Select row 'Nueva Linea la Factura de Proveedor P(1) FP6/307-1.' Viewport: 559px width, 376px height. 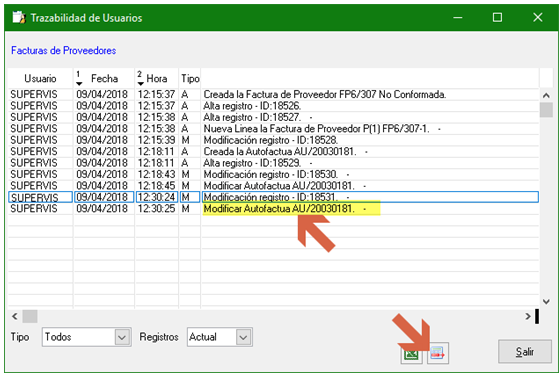[273, 129]
